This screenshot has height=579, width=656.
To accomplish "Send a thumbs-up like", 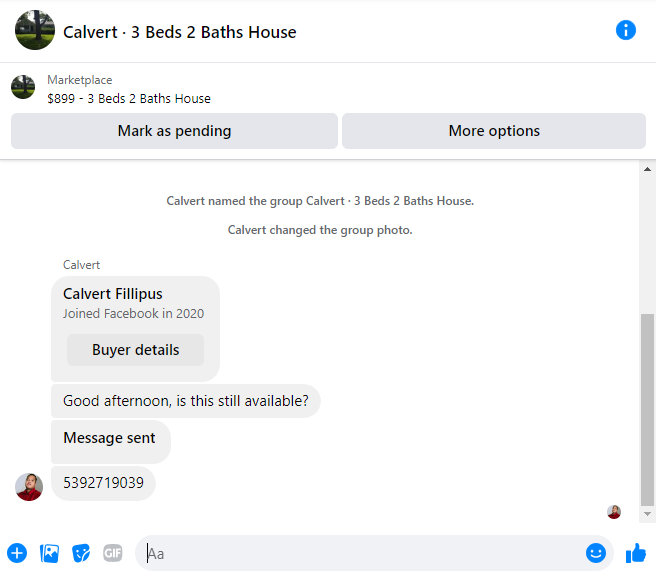I will point(636,553).
